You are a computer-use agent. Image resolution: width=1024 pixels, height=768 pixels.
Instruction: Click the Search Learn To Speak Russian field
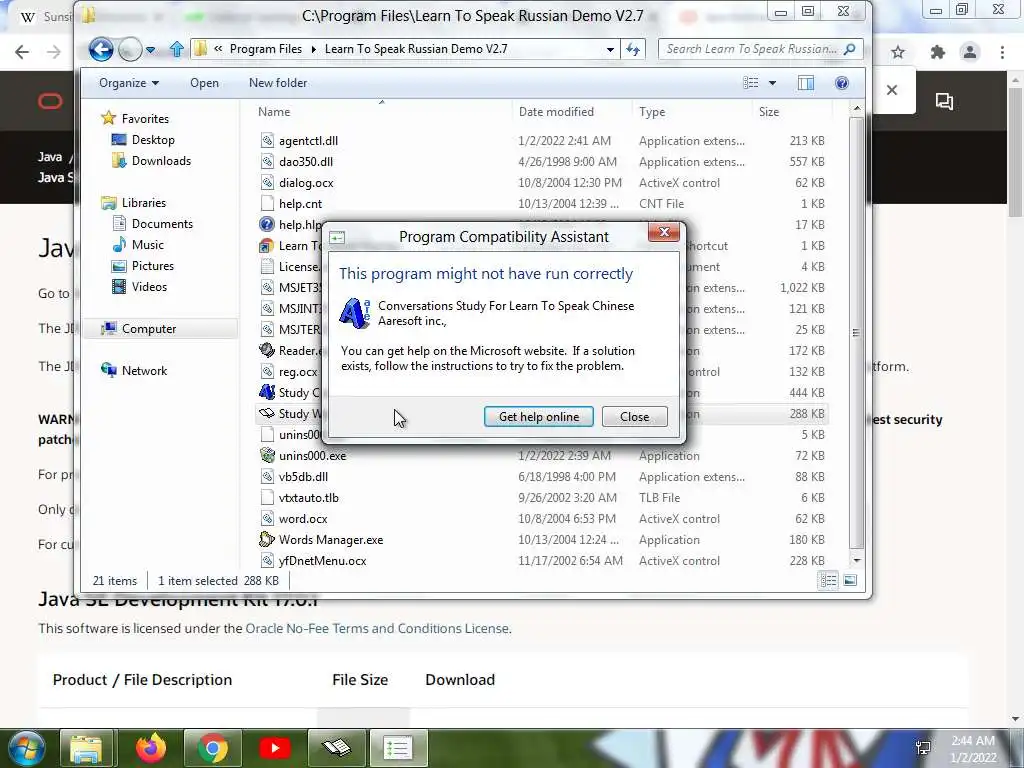tap(761, 49)
